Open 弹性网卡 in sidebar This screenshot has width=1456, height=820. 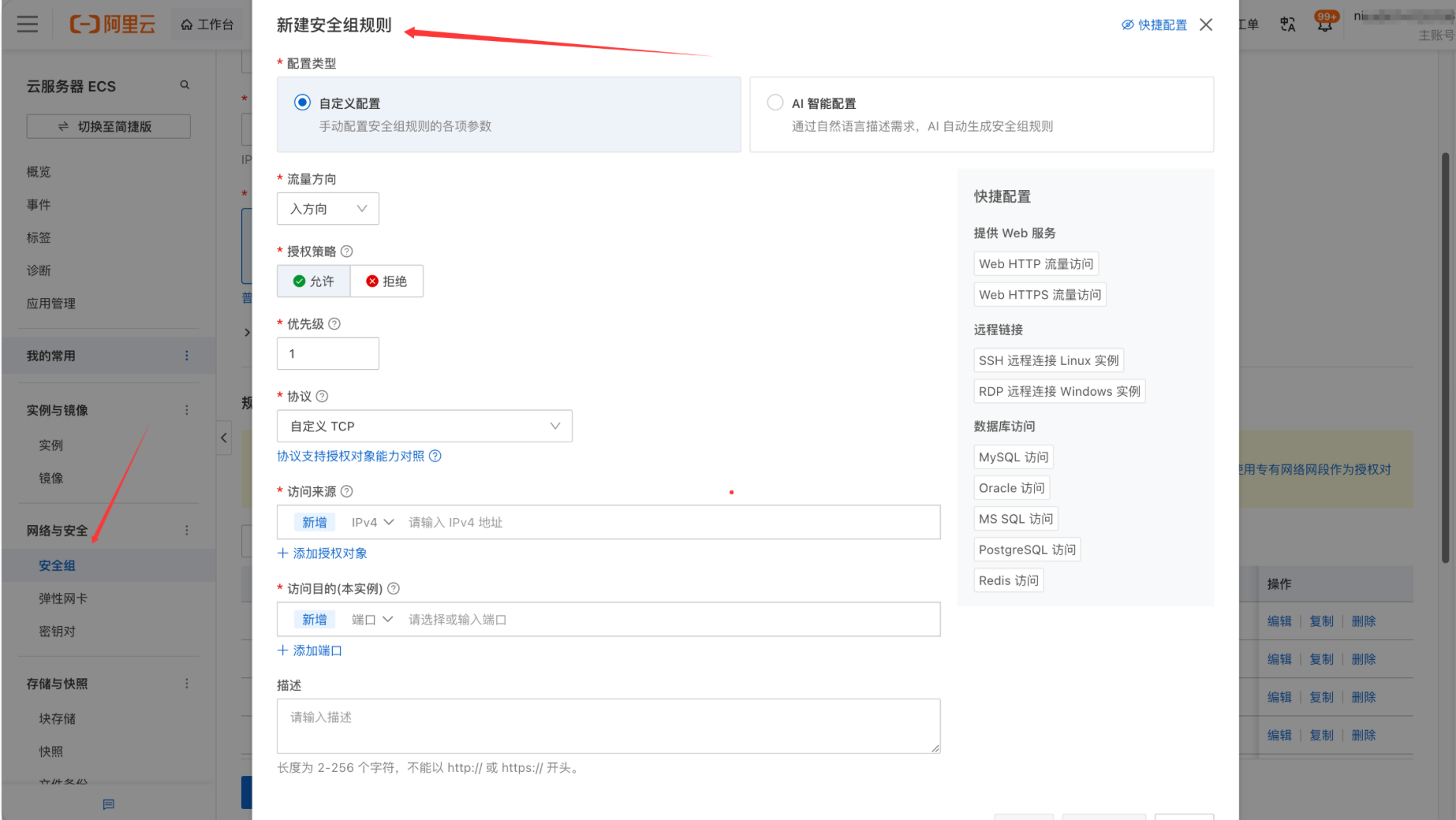[63, 598]
